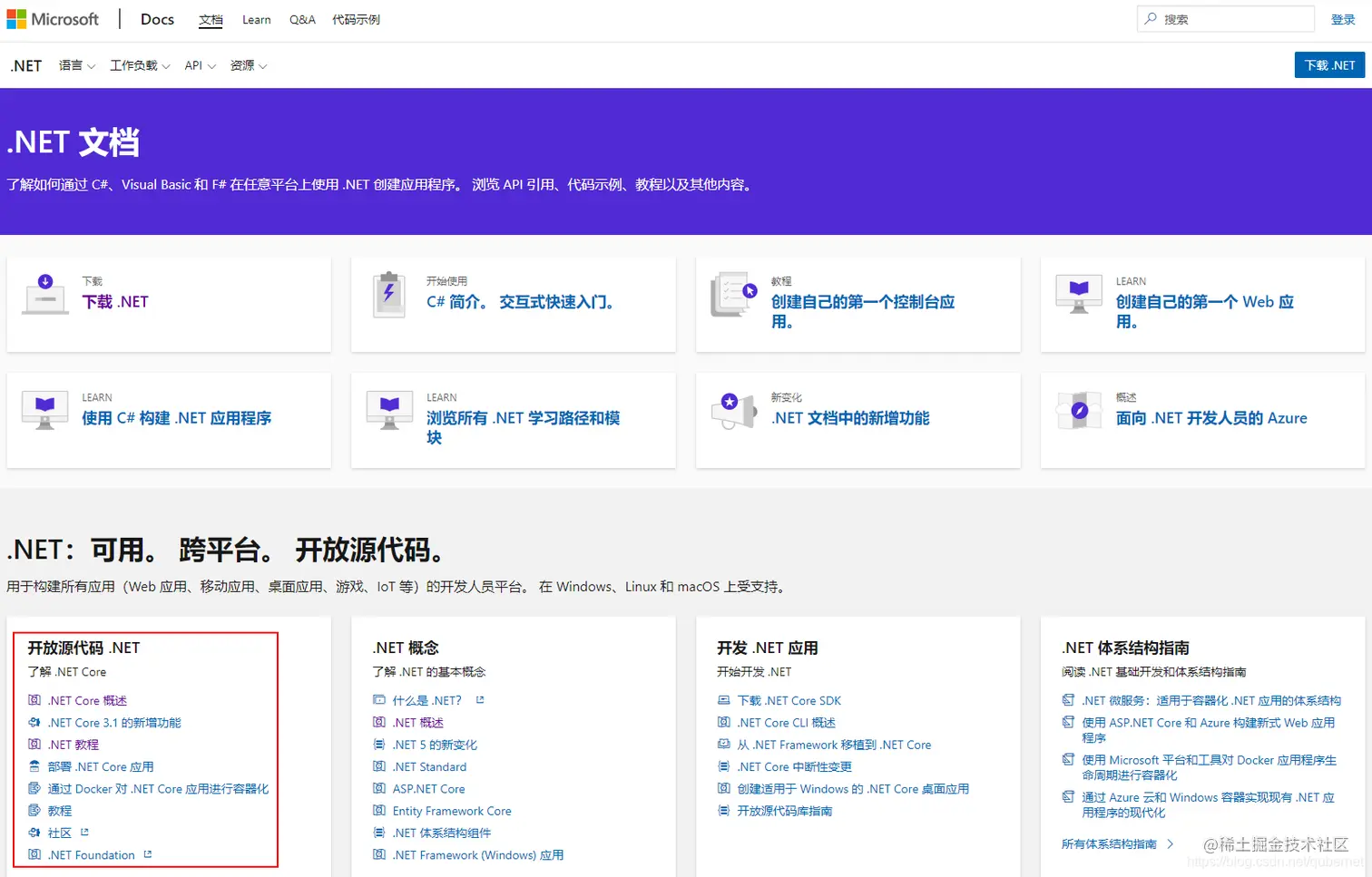Viewport: 1372px width, 877px height.
Task: Click the 下载 .NET blue button
Action: pos(1329,65)
